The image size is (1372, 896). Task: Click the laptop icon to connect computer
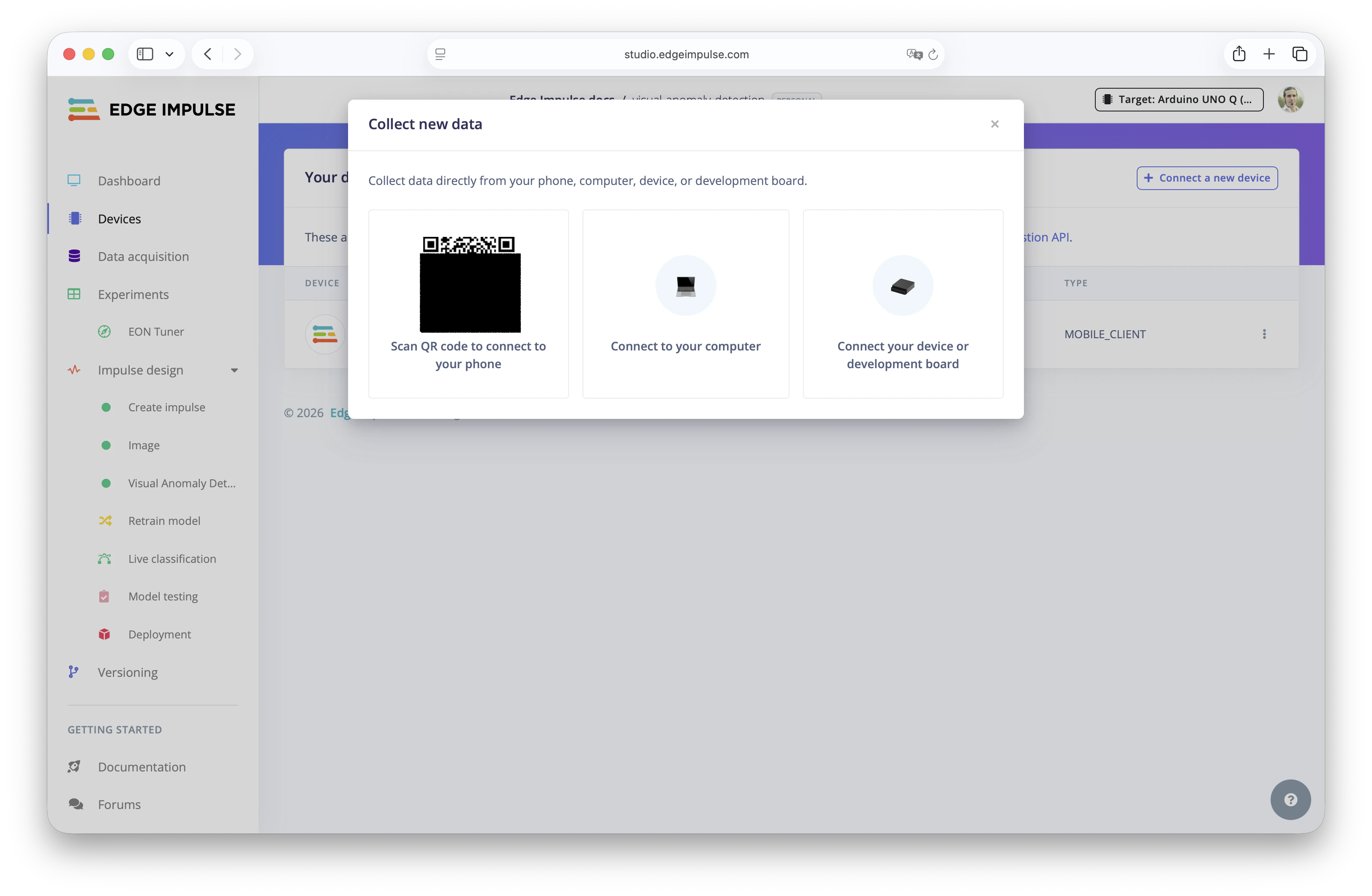(686, 286)
